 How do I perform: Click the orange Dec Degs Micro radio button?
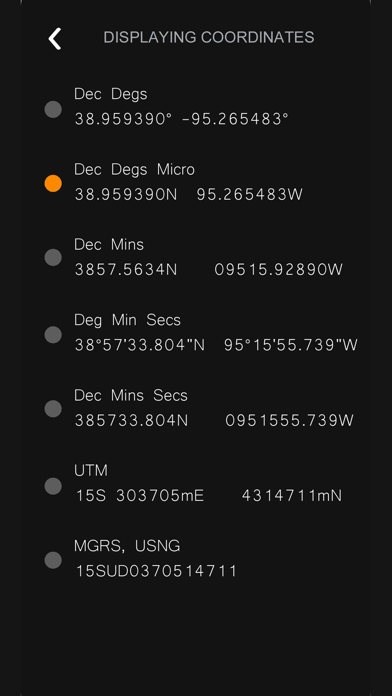53,183
